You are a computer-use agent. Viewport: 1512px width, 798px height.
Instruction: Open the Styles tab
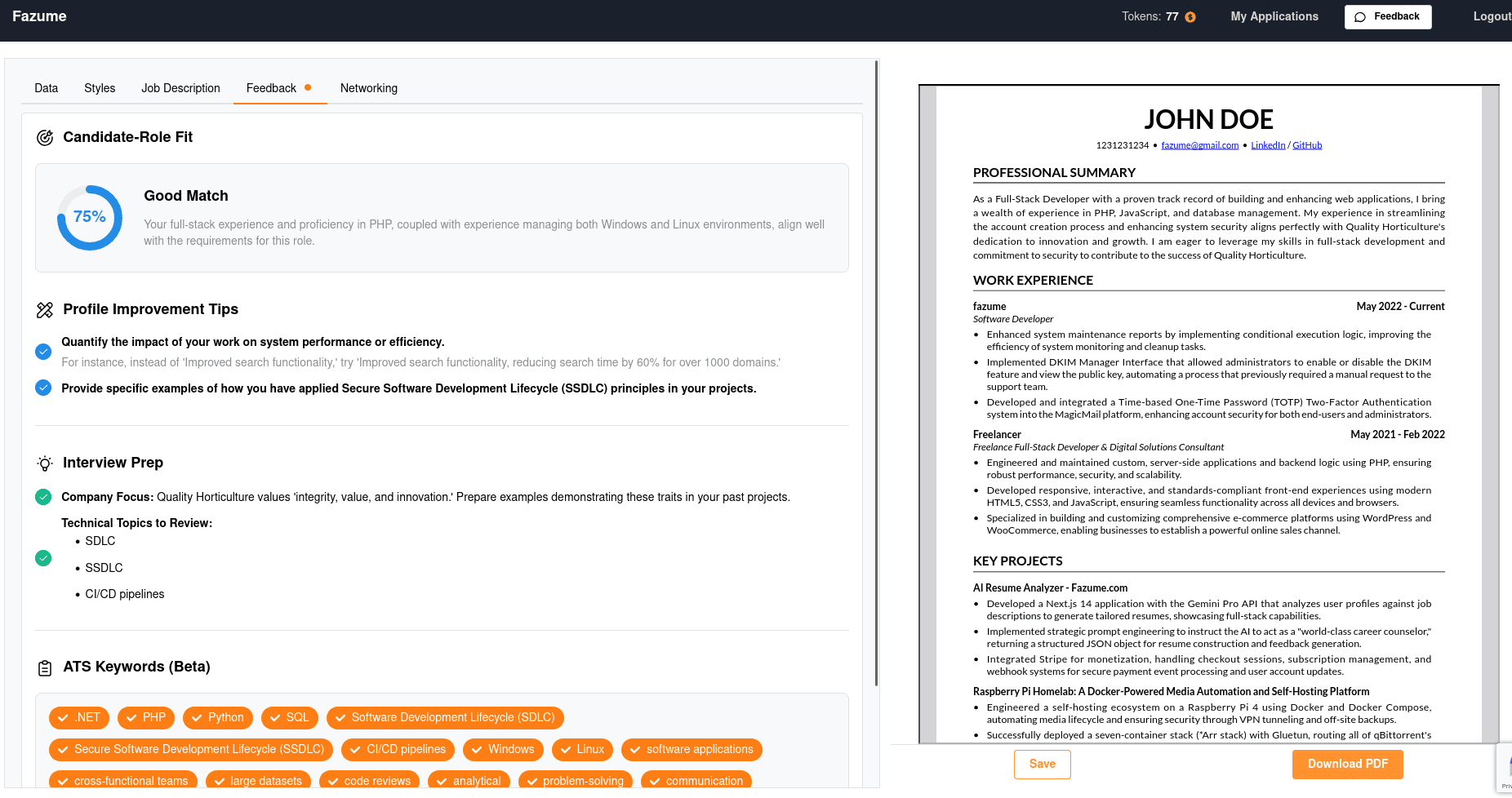[x=100, y=88]
